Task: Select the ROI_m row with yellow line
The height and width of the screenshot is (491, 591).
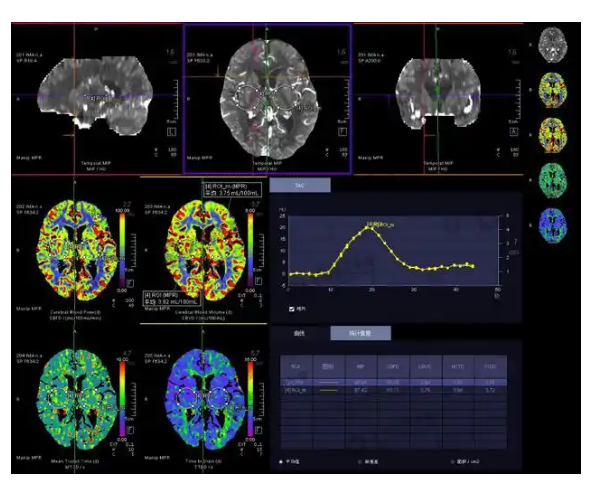Action: (x=393, y=390)
